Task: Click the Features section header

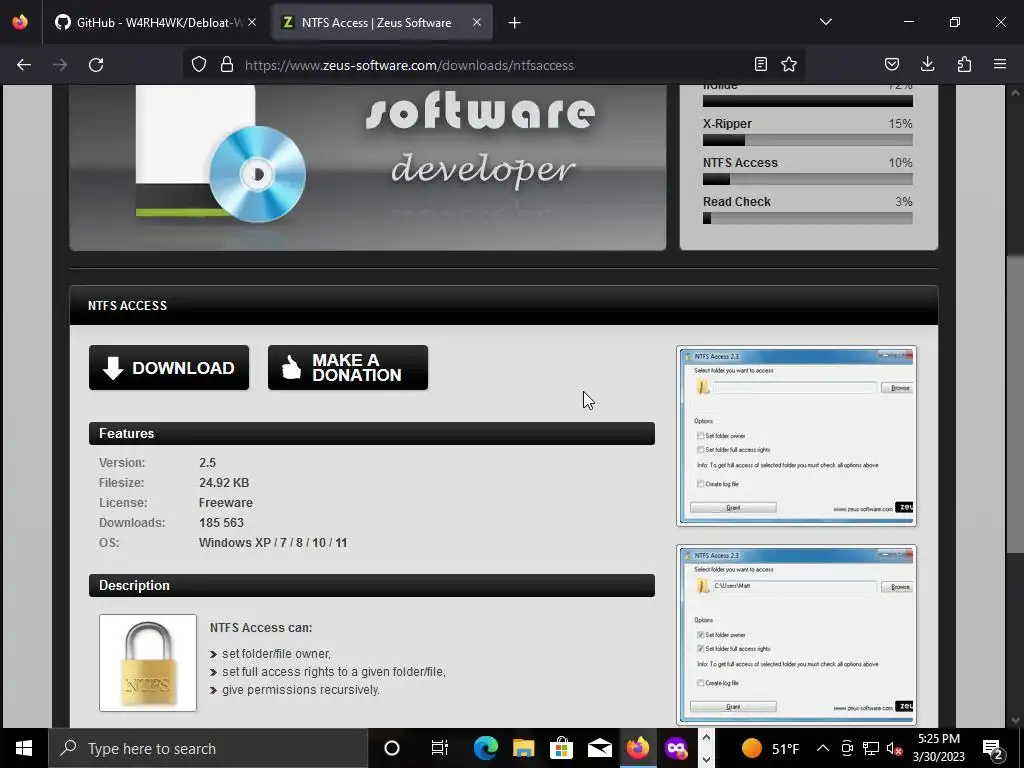Action: coord(372,434)
